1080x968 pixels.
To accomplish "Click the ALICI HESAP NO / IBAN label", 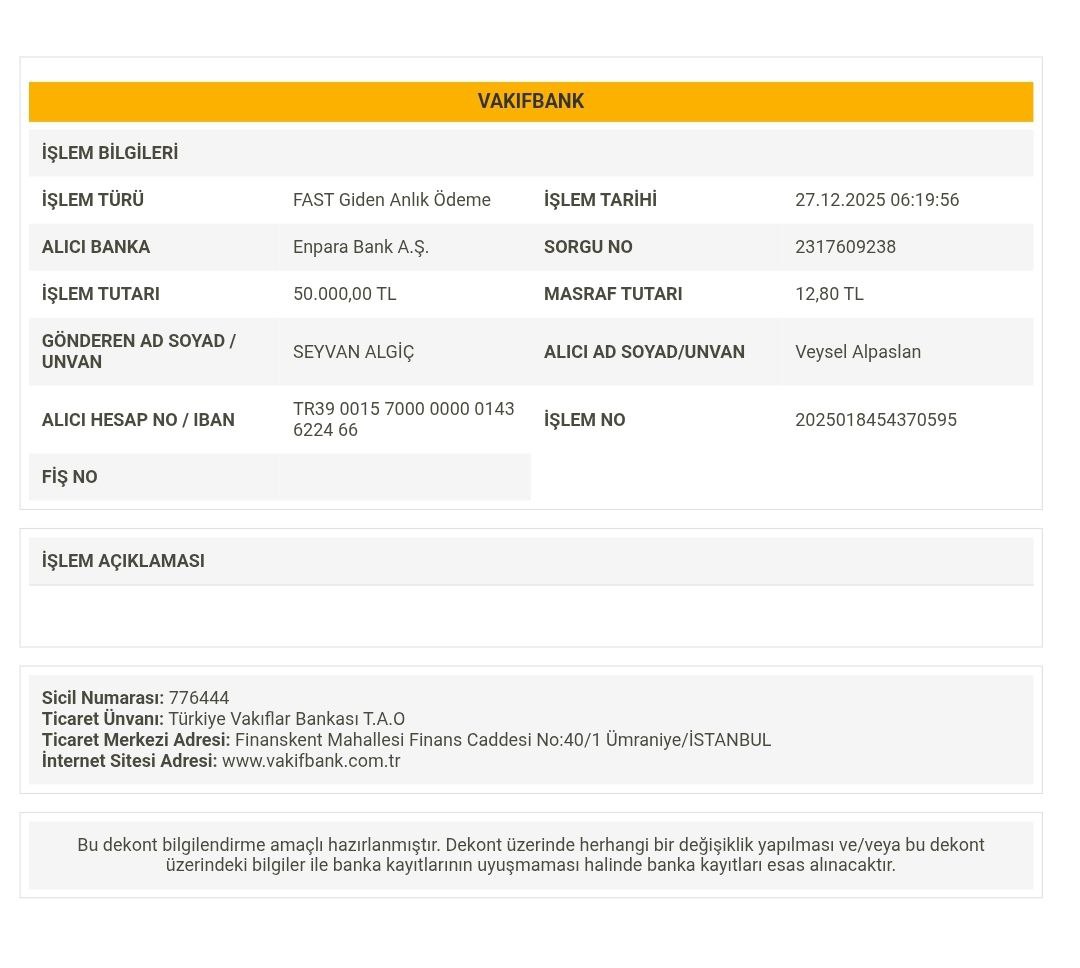I will tap(138, 420).
